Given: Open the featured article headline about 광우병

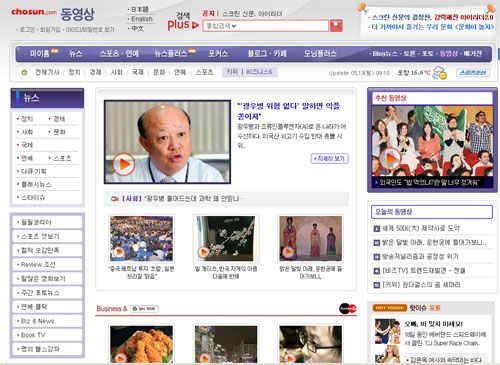Looking at the screenshot, I should point(289,111).
